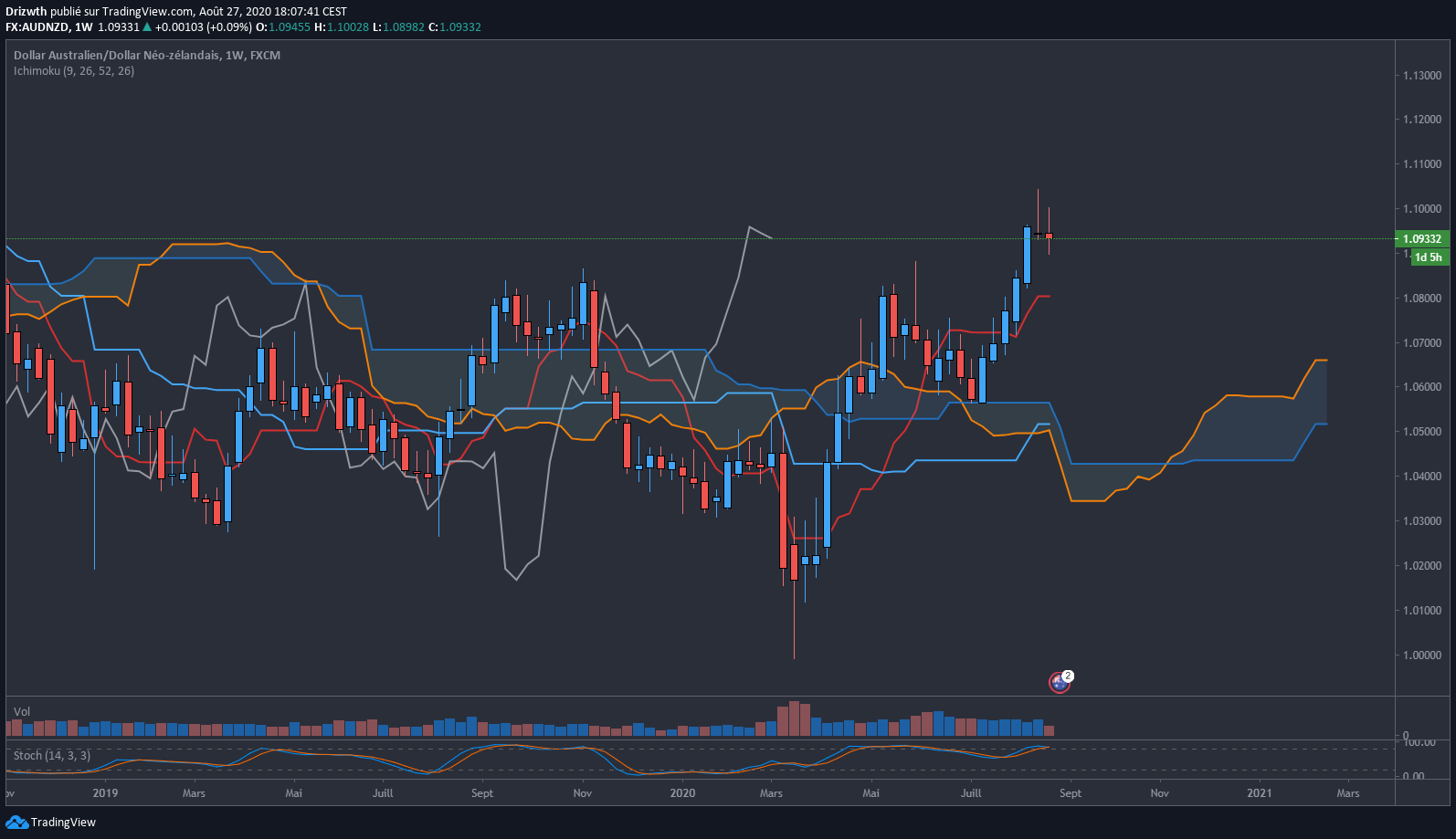Image resolution: width=1456 pixels, height=839 pixels.
Task: Select the FX:AUDNZD symbol text in header
Action: pyautogui.click(x=36, y=27)
